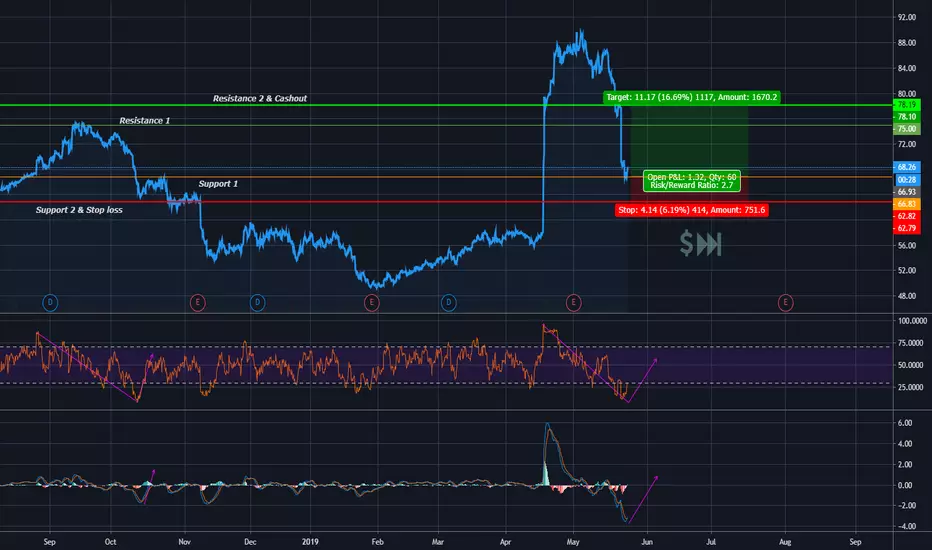Select the red Stop 4.14 (6.19%) label

pos(691,210)
